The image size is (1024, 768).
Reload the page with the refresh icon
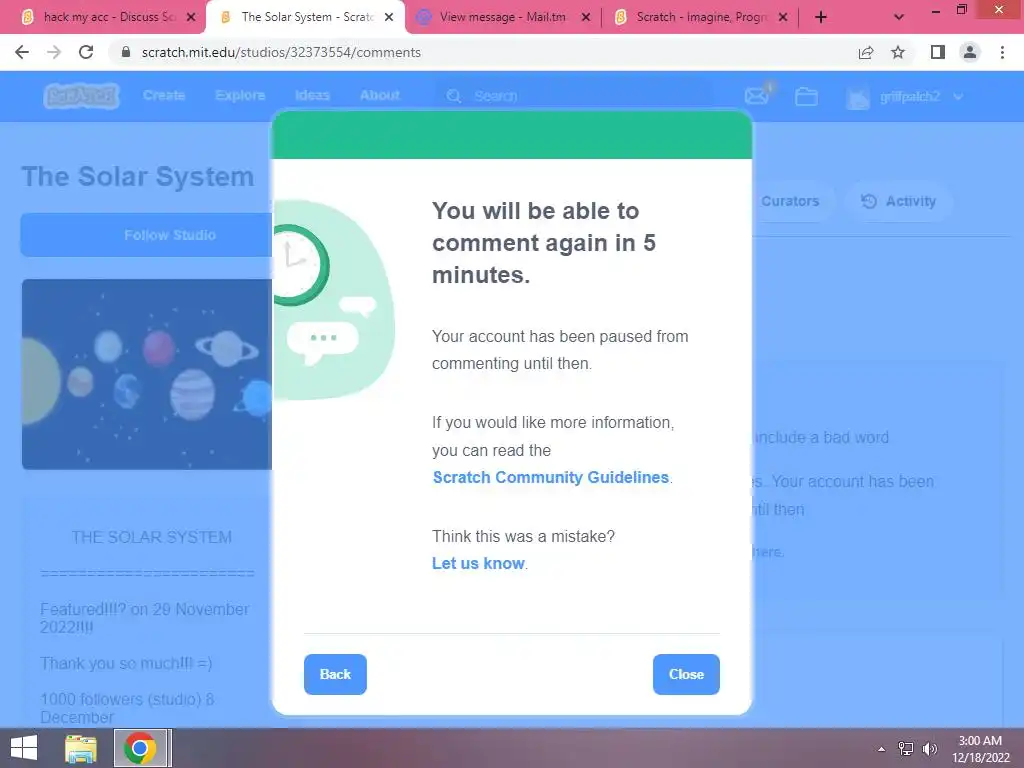coord(86,52)
